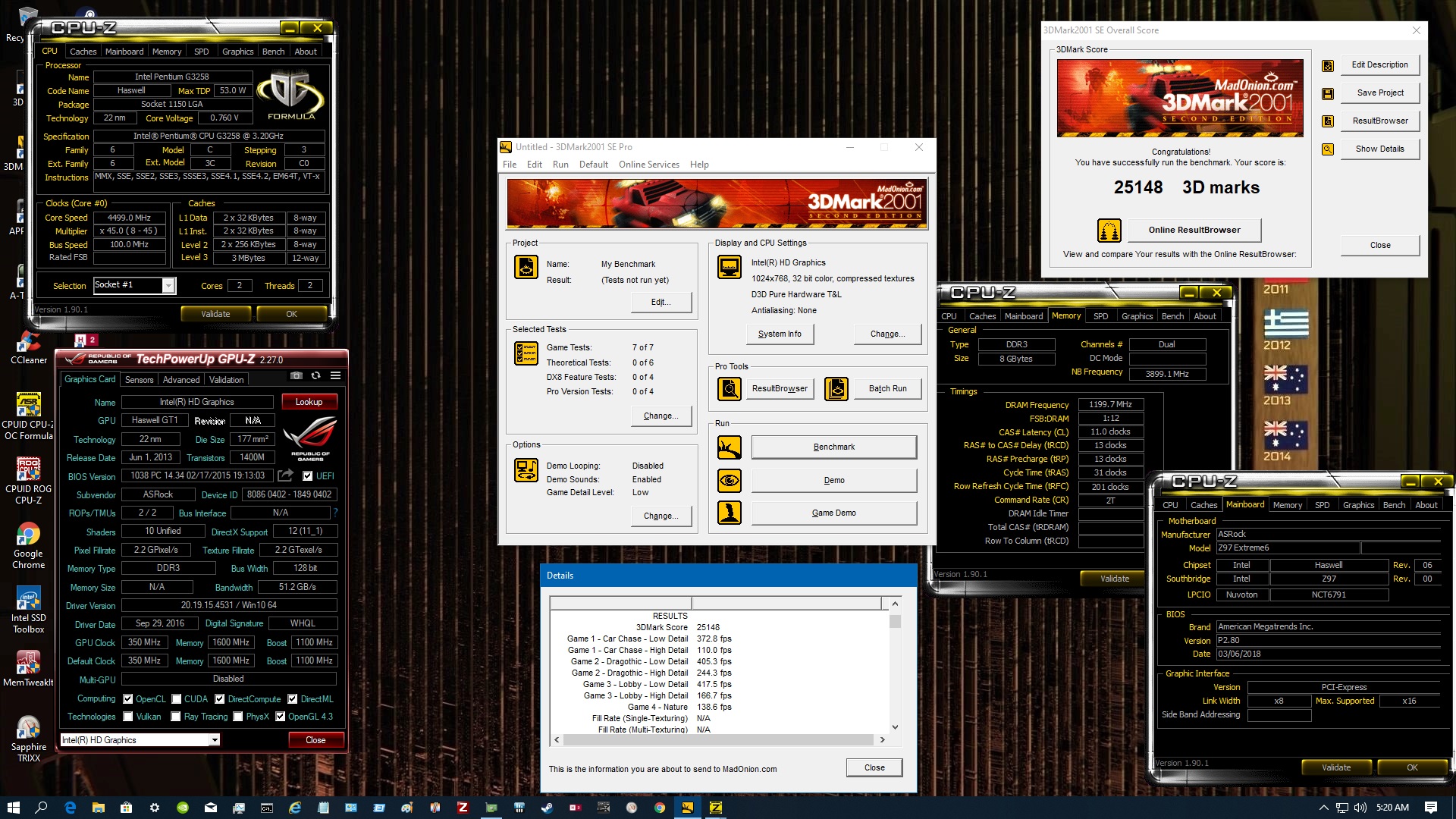Click the Selected Tests checklist icon
The width and height of the screenshot is (1456, 819).
(526, 353)
